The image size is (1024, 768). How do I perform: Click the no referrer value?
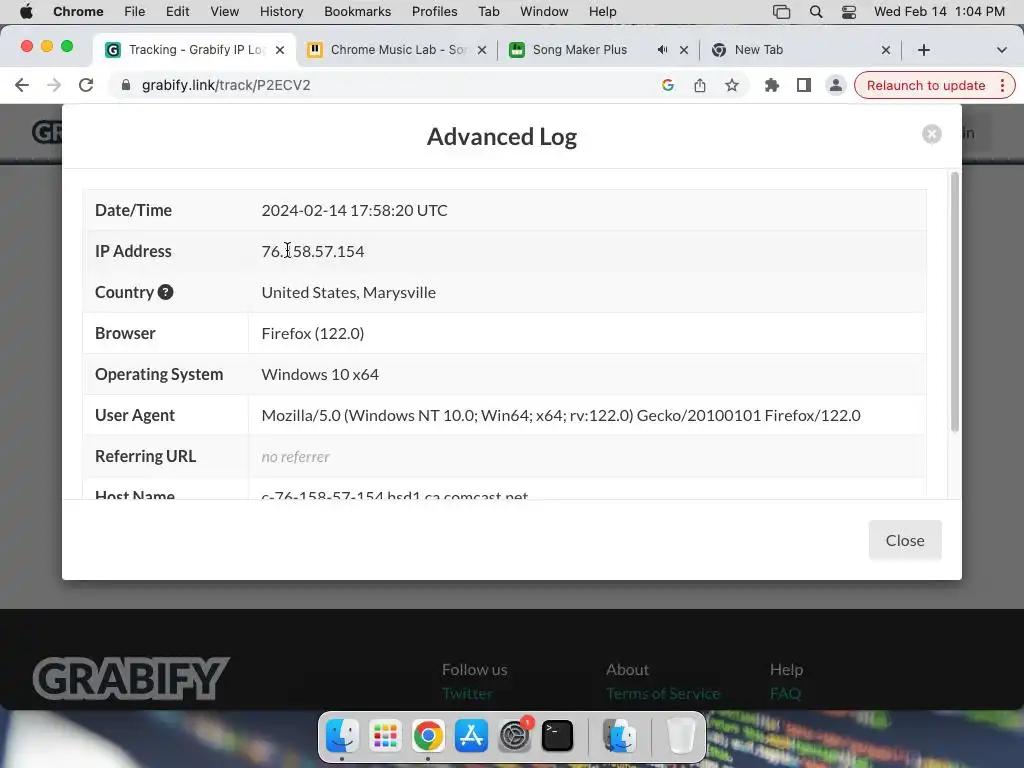pyautogui.click(x=295, y=456)
